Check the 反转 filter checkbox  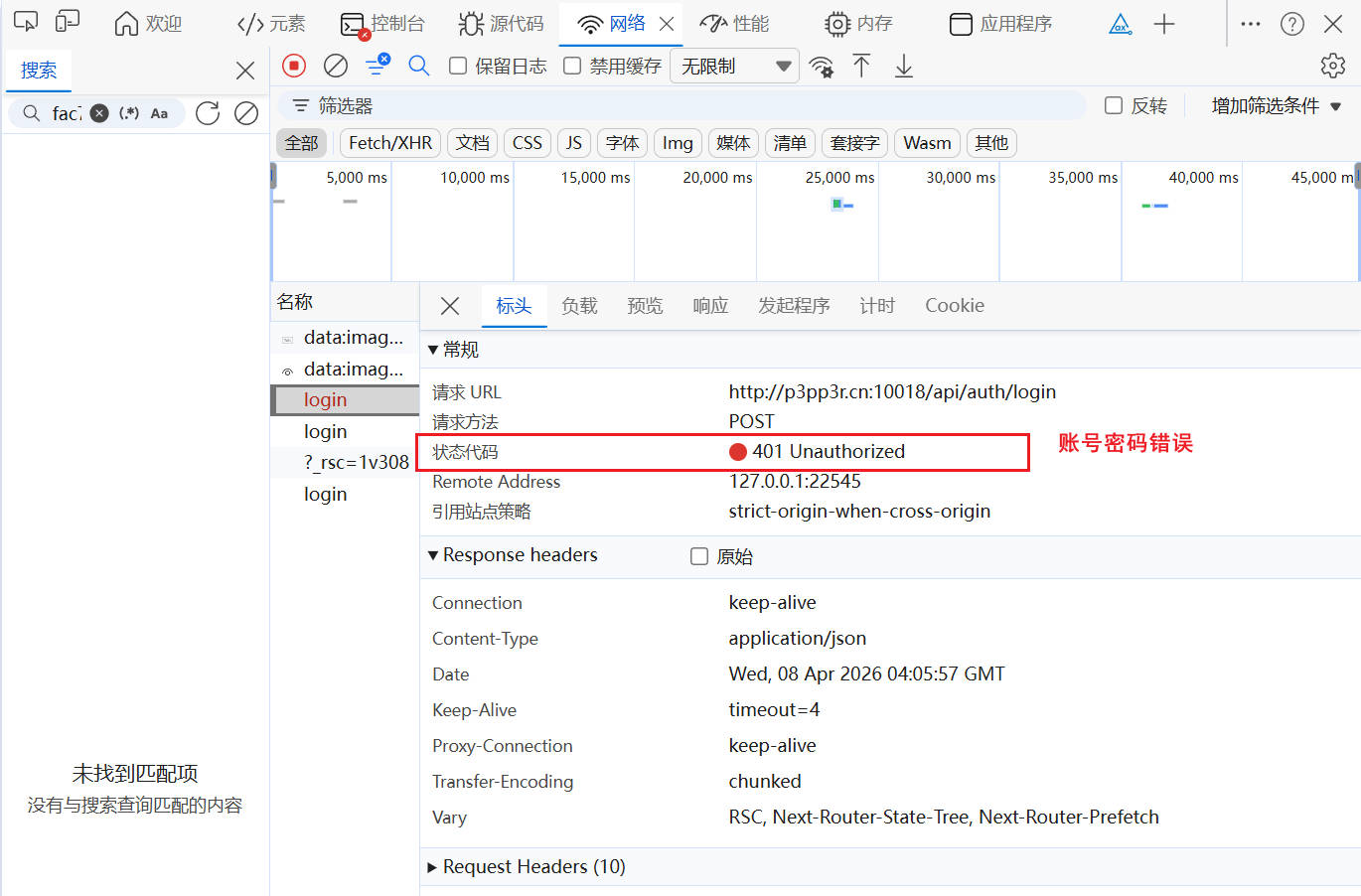pos(1114,105)
